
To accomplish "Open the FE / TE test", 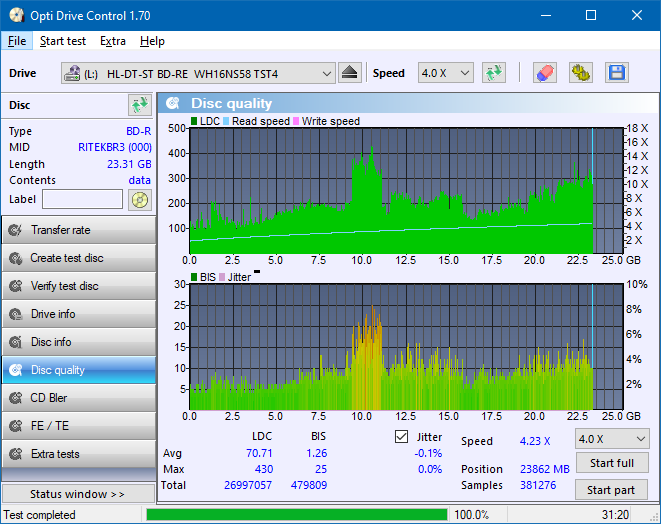I will pos(79,426).
